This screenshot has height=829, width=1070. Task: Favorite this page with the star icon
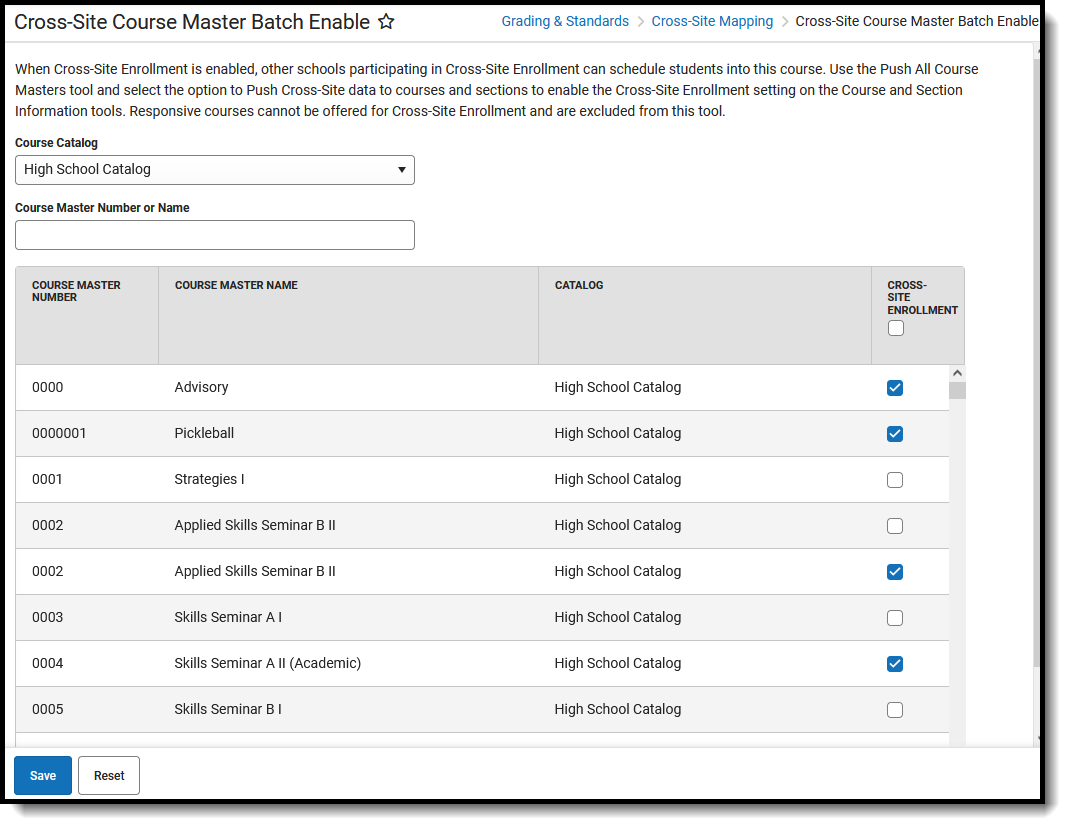(x=386, y=22)
